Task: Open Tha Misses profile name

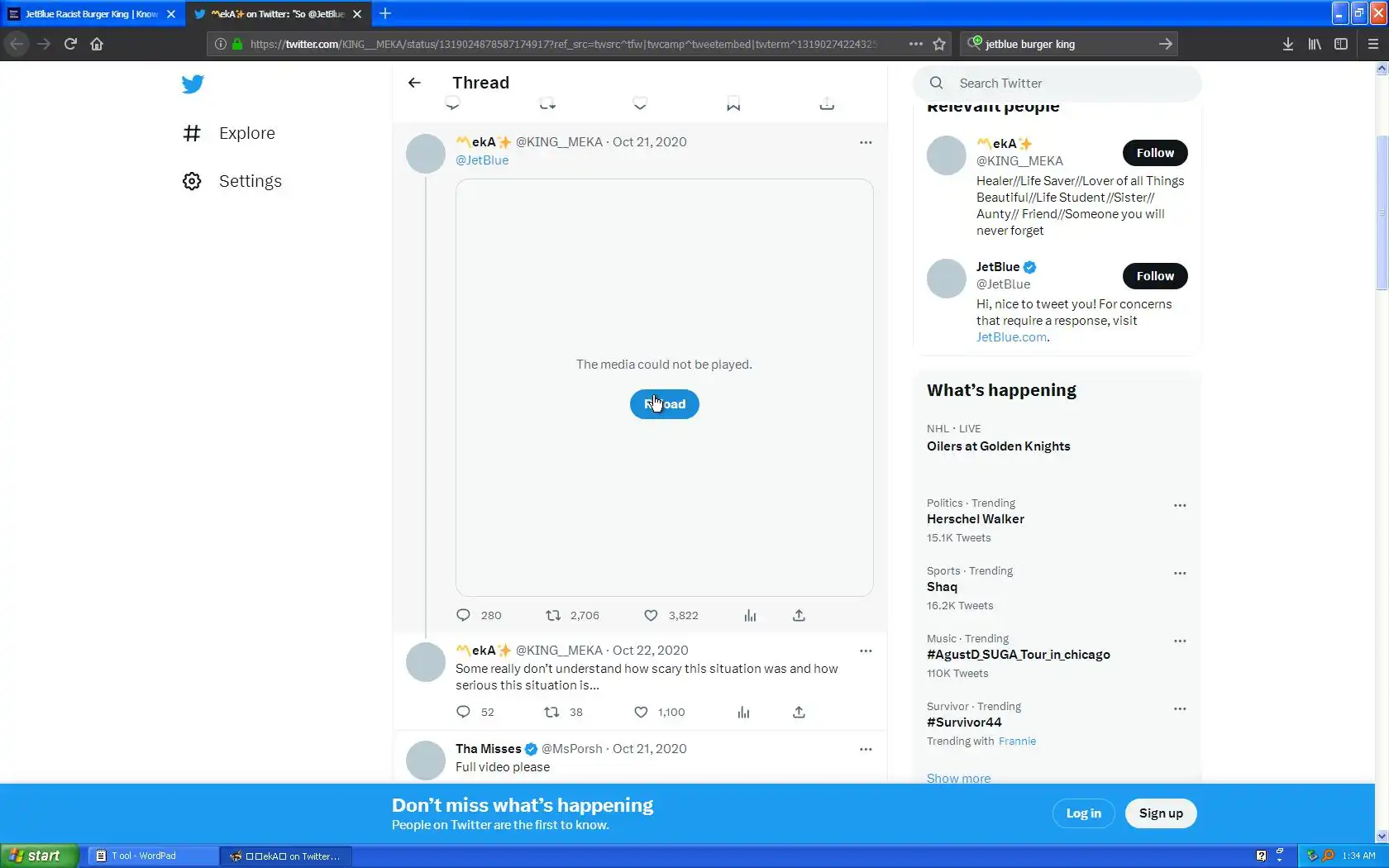Action: coord(488,749)
